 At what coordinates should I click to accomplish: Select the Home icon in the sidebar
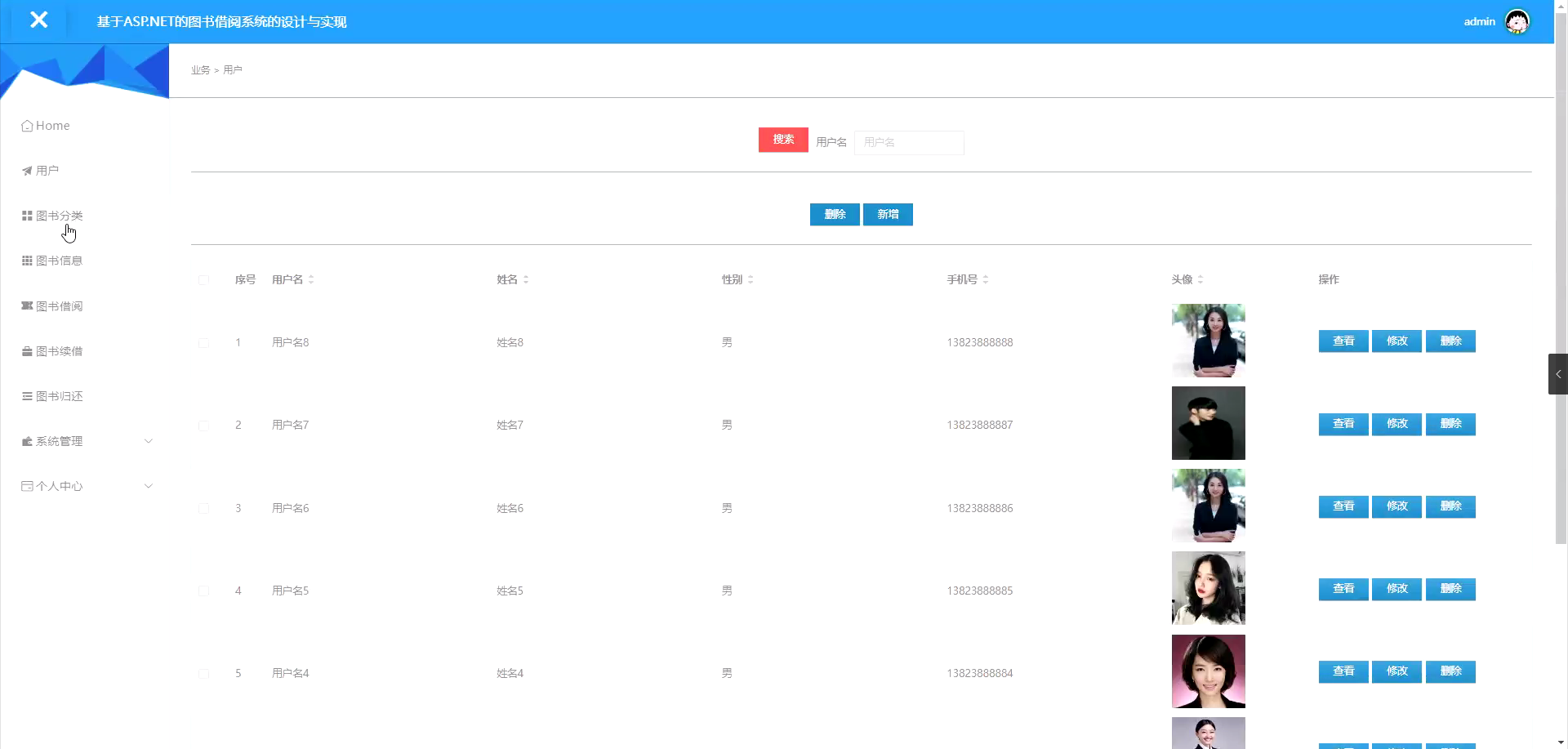[x=26, y=125]
